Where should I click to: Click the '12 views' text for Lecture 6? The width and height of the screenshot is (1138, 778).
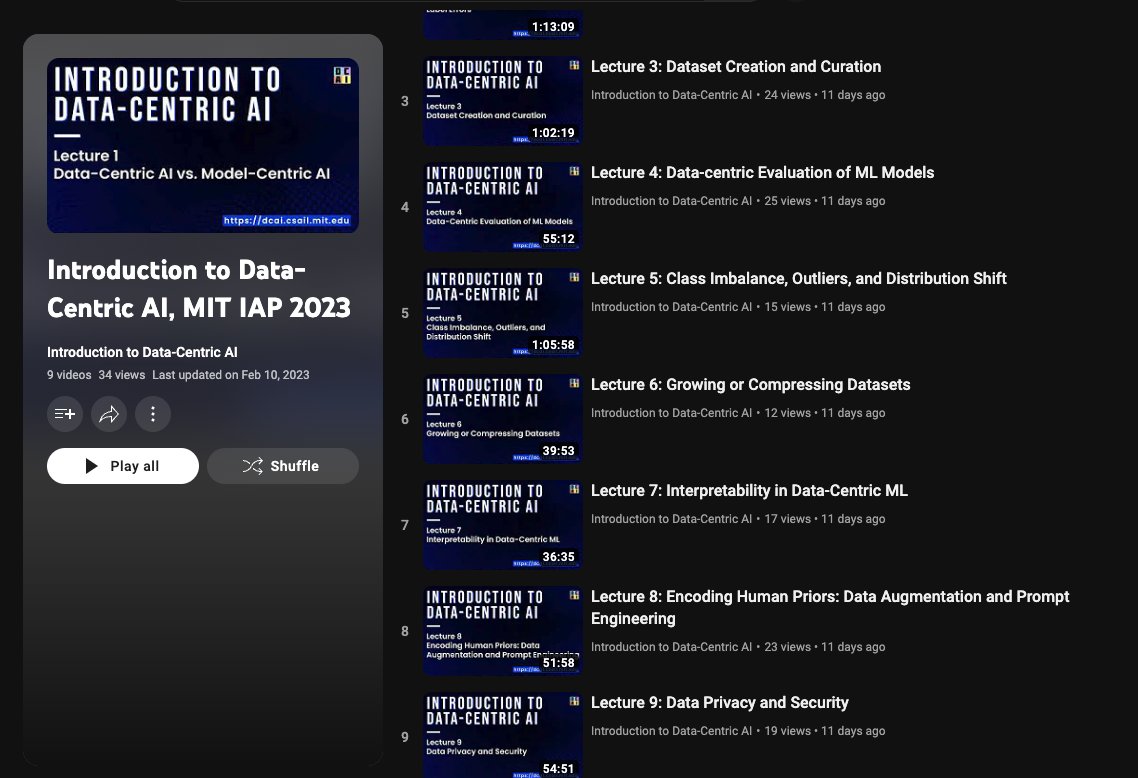[787, 413]
